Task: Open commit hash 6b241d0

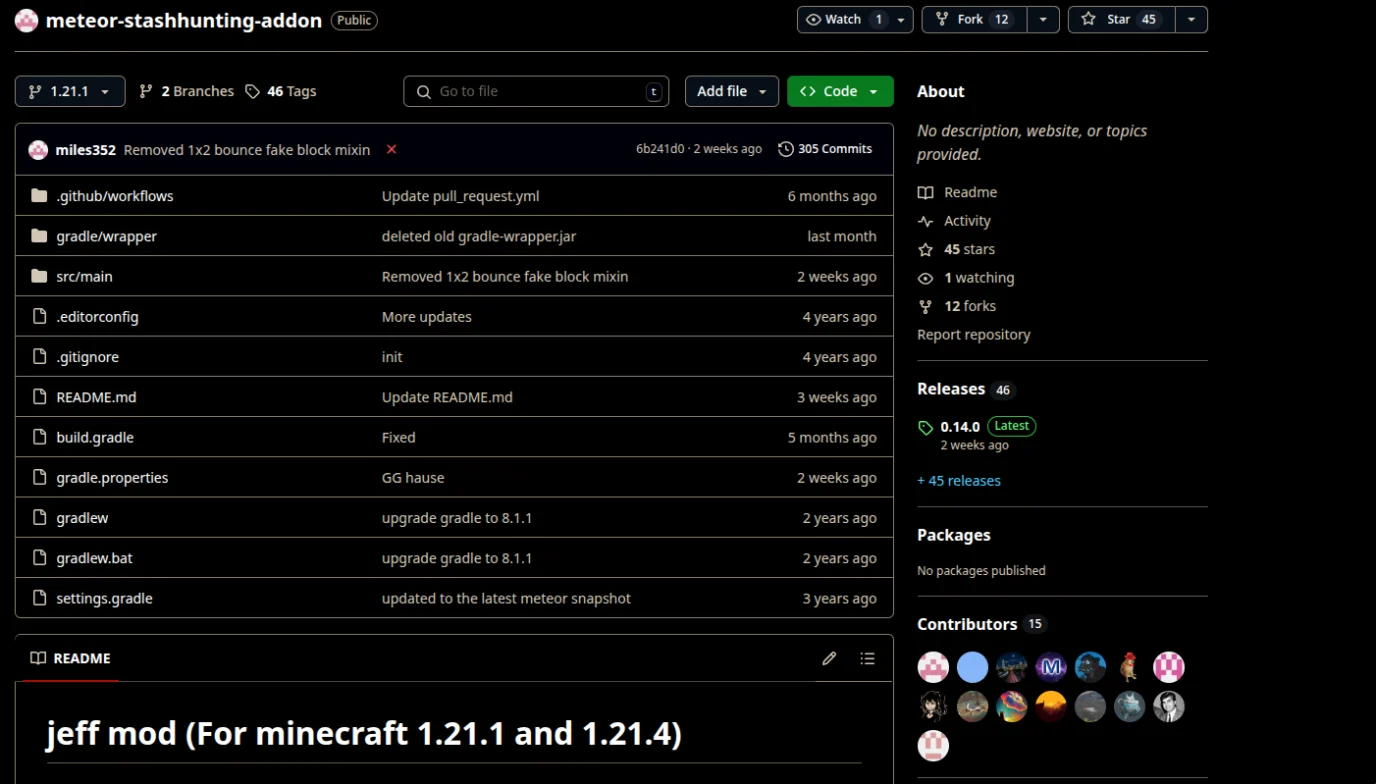Action: click(x=660, y=149)
